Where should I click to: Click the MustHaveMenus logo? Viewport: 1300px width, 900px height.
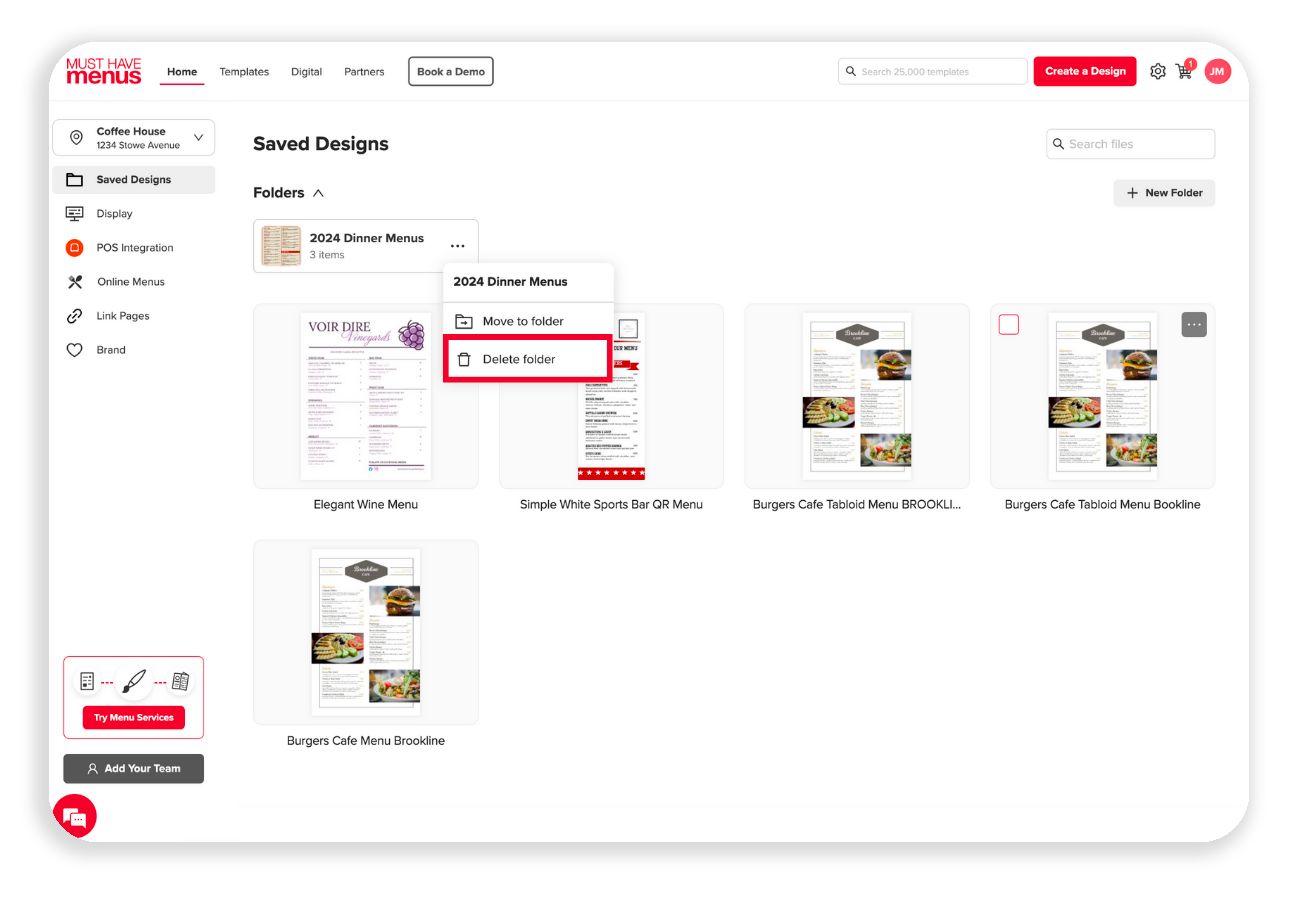coord(104,71)
